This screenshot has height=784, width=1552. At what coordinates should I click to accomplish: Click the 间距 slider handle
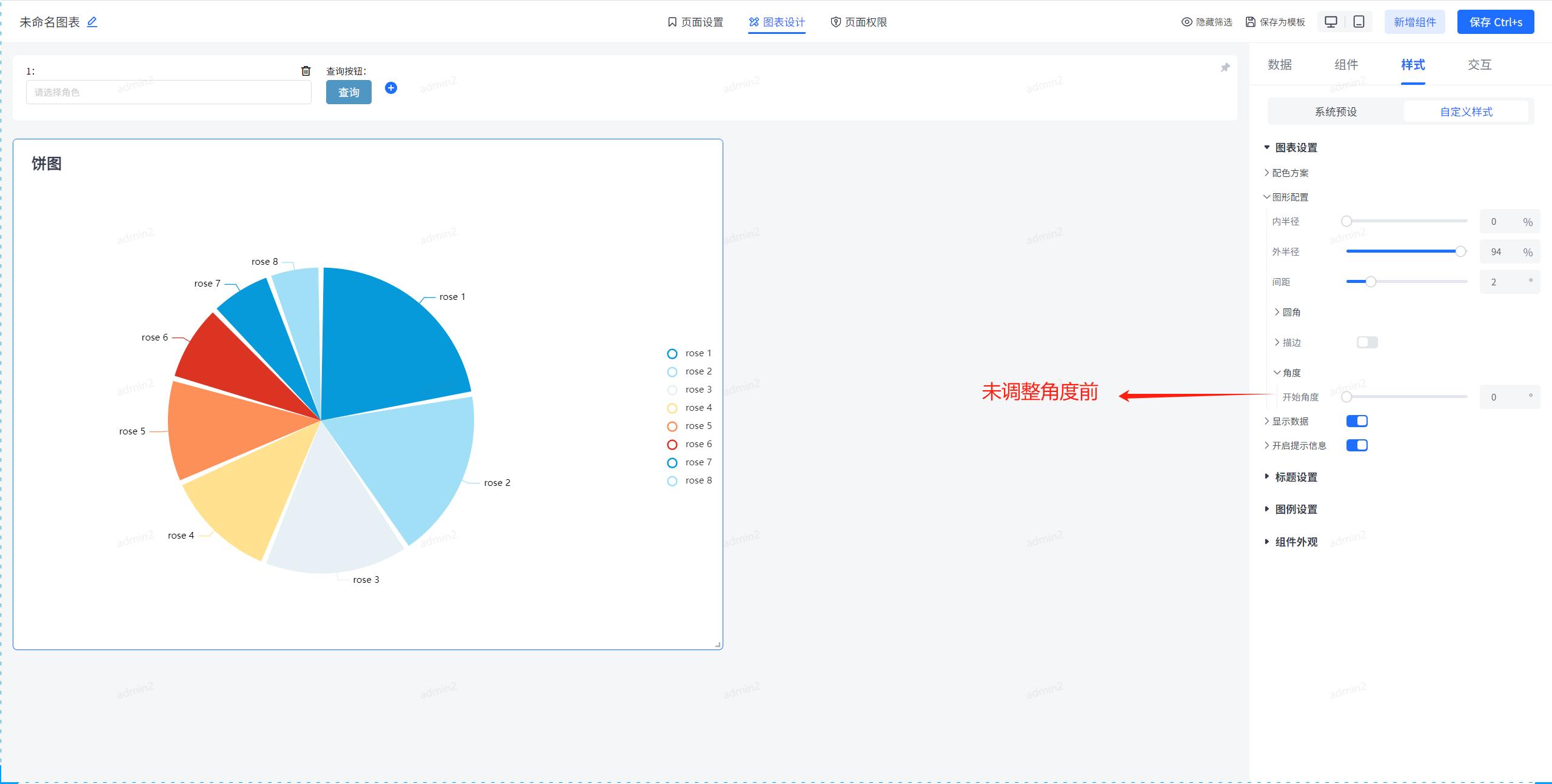tap(1371, 282)
